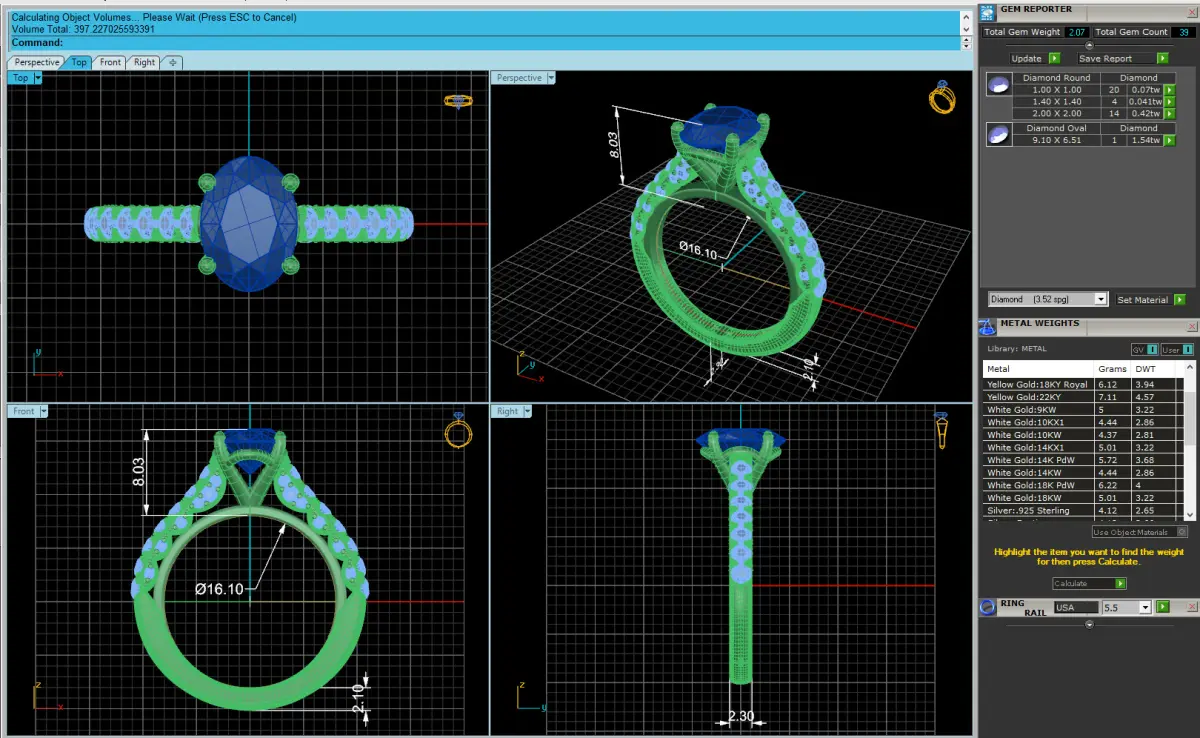Switch to the Front viewport tab
This screenshot has width=1200, height=738.
point(110,62)
